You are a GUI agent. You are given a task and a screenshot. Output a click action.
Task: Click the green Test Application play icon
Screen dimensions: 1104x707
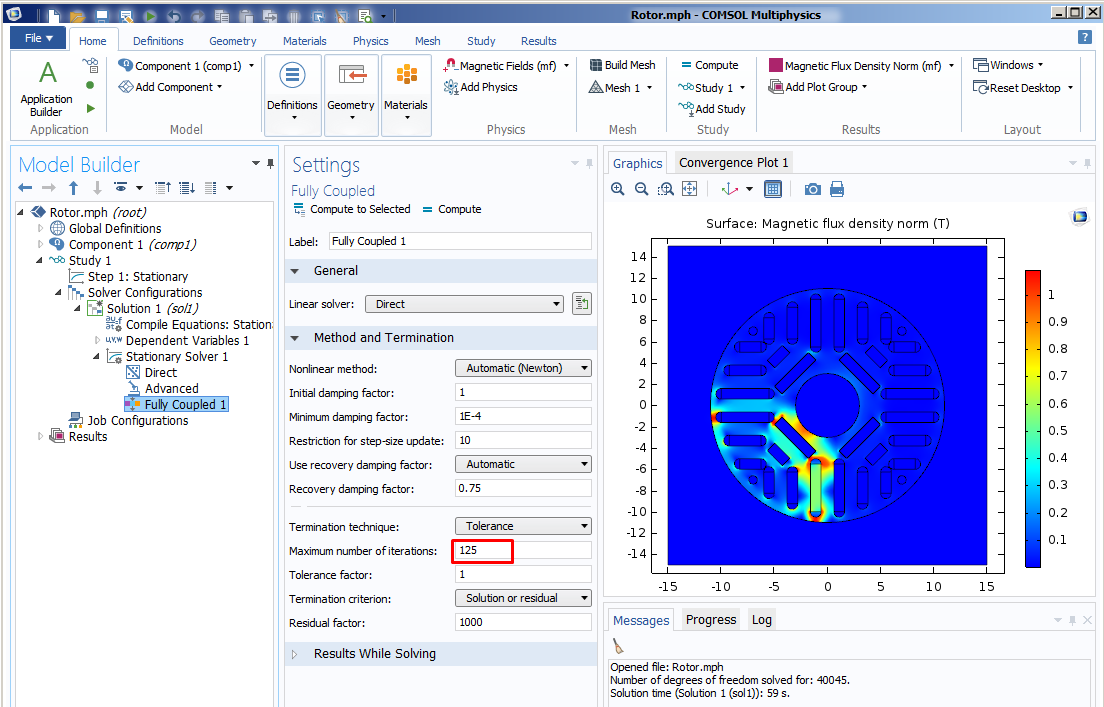(90, 108)
